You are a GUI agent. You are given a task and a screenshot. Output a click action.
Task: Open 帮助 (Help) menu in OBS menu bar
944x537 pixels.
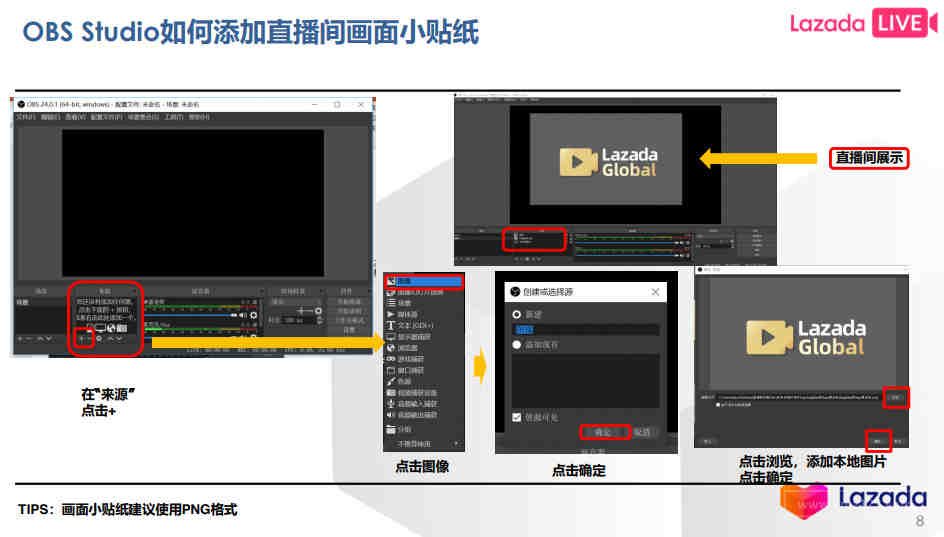(x=199, y=117)
